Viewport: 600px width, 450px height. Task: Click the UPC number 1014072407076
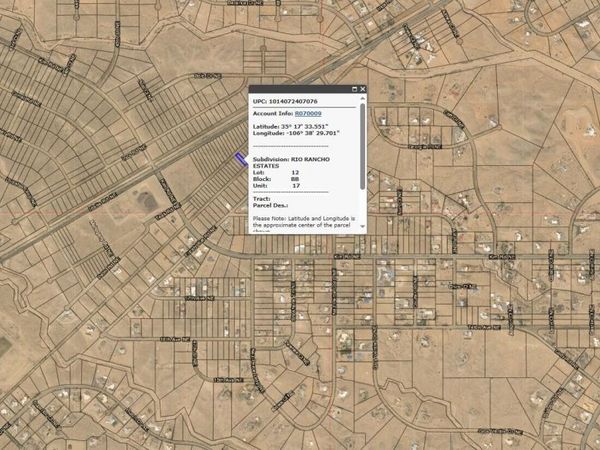[x=294, y=101]
